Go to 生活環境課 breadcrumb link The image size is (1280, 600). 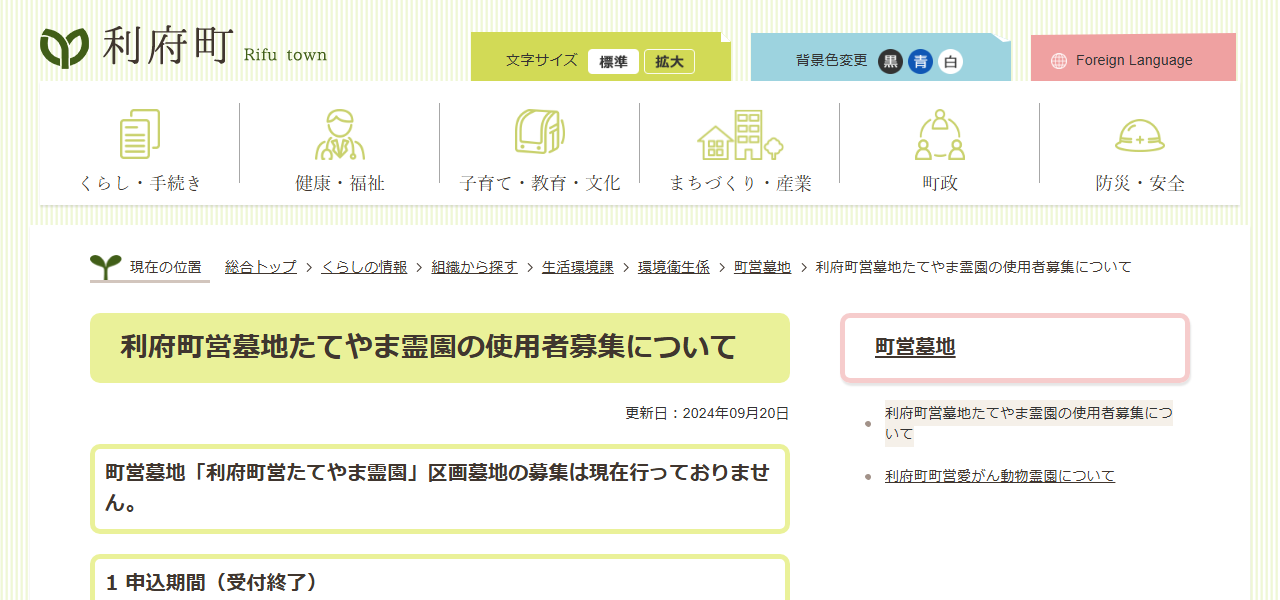pyautogui.click(x=578, y=267)
